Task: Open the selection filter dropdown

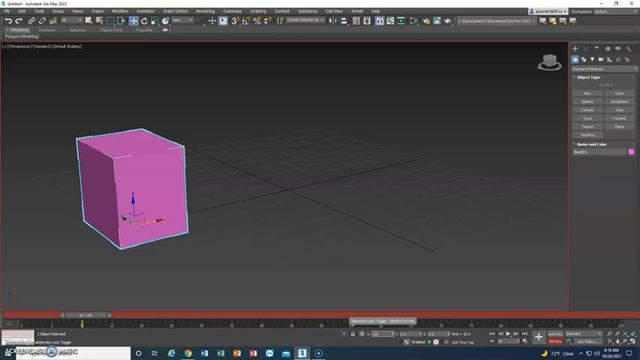Action: click(71, 20)
